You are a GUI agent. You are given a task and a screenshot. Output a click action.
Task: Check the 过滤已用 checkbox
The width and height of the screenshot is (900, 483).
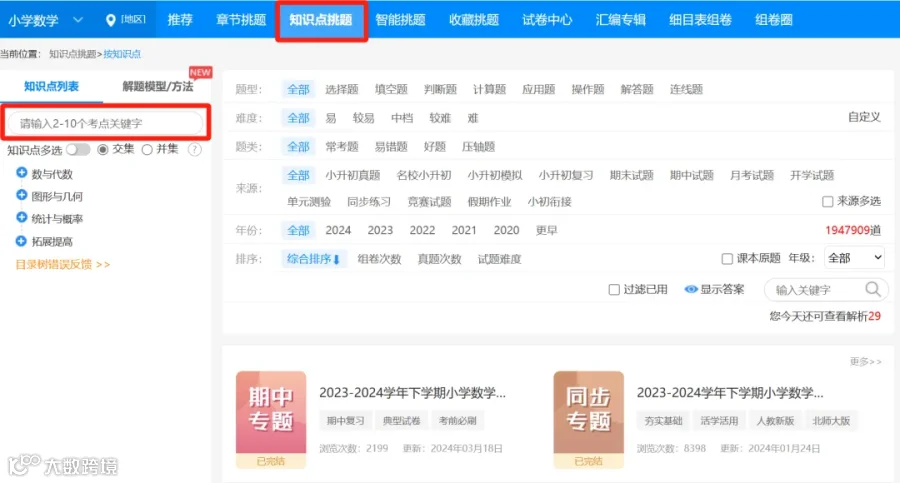pyautogui.click(x=614, y=289)
